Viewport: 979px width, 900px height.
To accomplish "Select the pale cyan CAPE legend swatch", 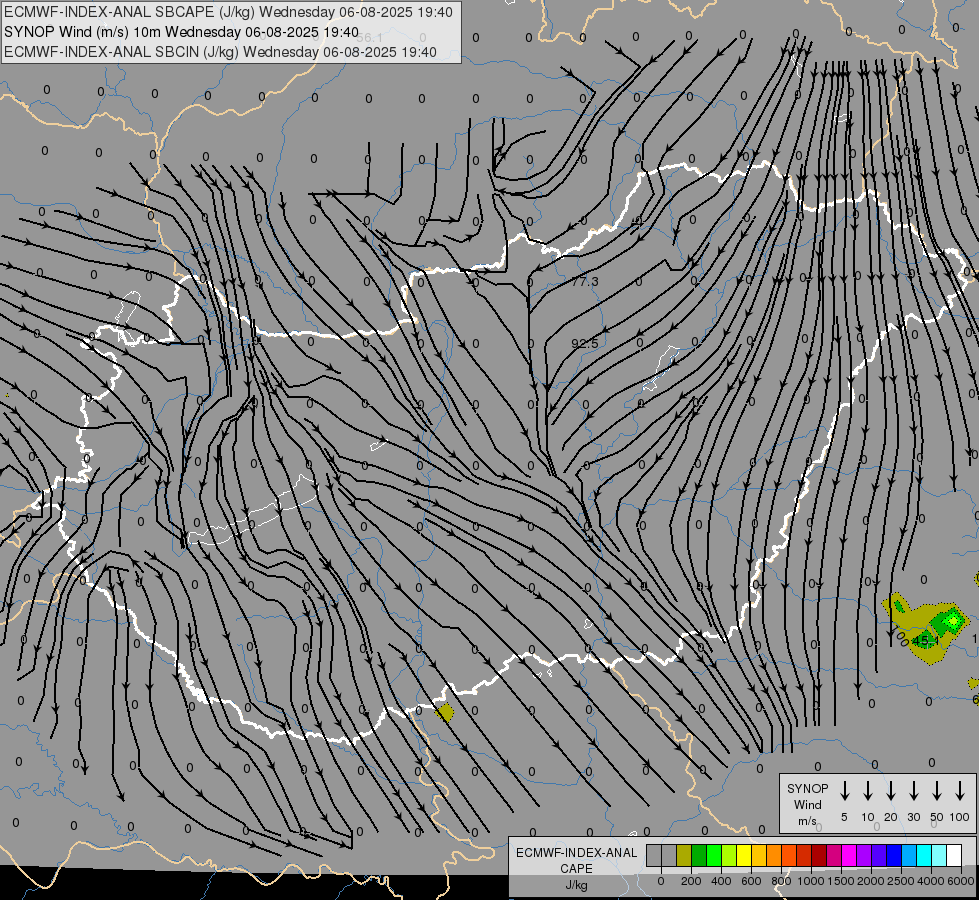I will pyautogui.click(x=939, y=855).
